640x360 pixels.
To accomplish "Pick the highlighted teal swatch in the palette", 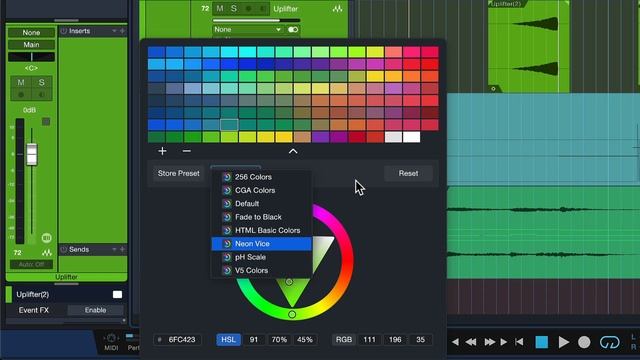I will 229,124.
